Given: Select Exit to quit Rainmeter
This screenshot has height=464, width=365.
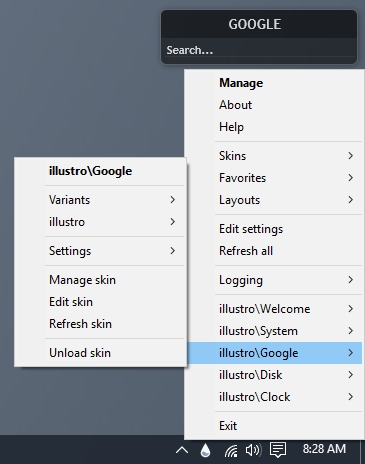Looking at the screenshot, I should click(x=274, y=426).
